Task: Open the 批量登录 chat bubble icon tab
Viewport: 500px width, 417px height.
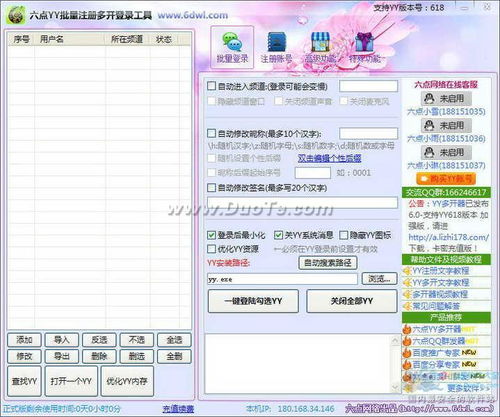Action: pyautogui.click(x=232, y=48)
